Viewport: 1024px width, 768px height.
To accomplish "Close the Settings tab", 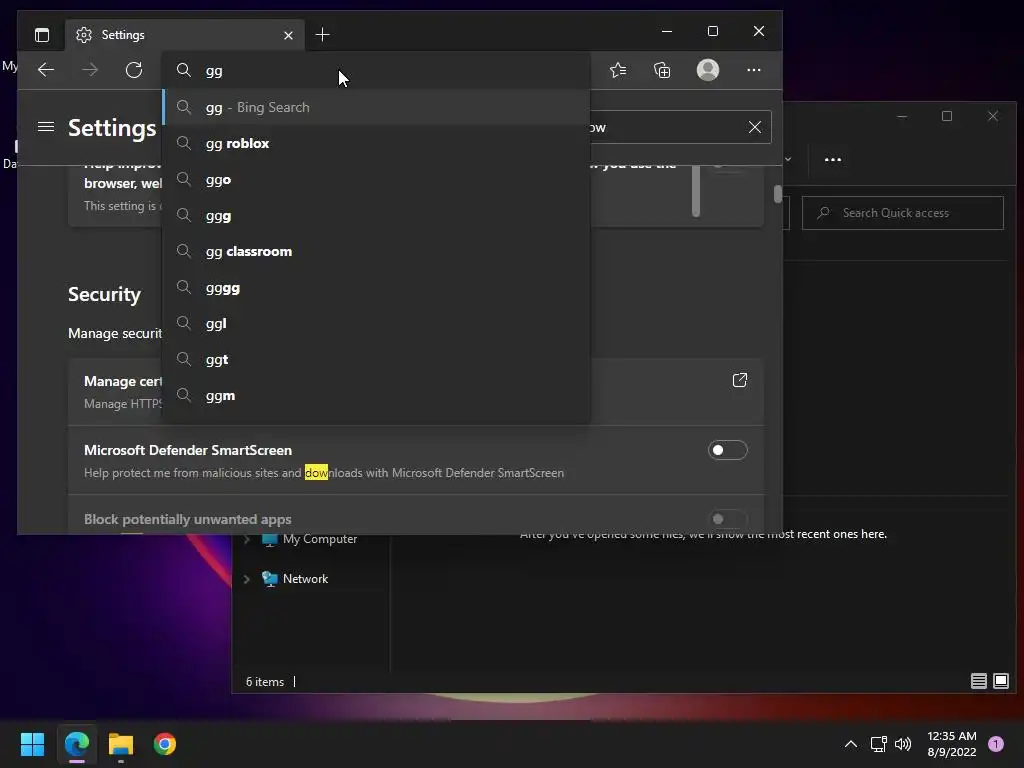I will point(288,35).
